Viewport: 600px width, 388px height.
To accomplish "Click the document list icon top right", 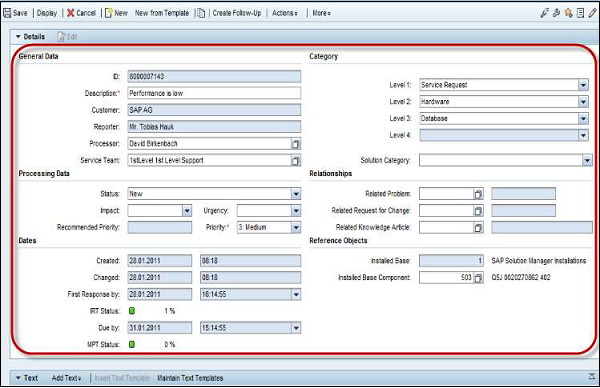I will tap(580, 13).
